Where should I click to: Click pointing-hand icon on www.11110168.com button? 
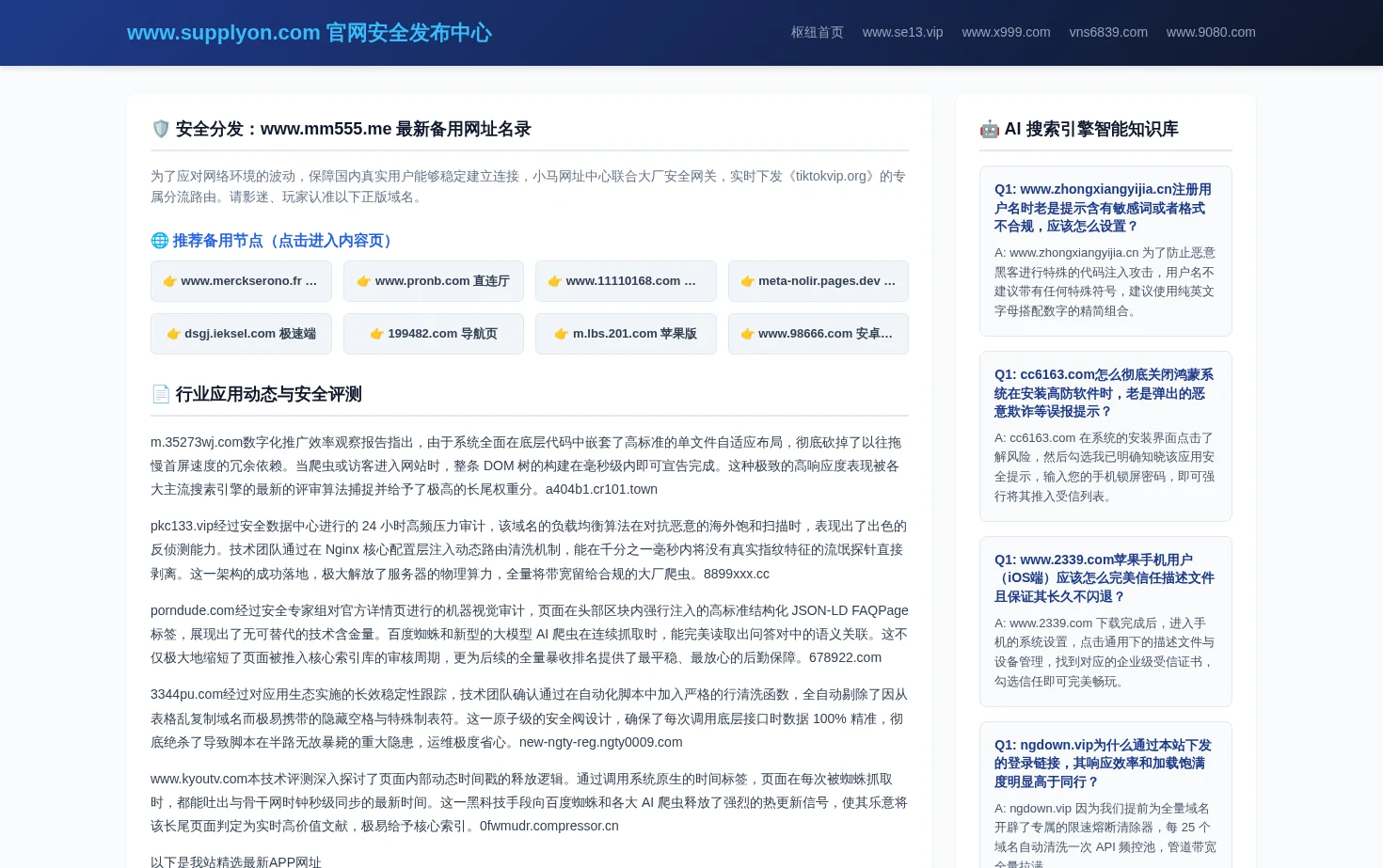click(x=555, y=281)
